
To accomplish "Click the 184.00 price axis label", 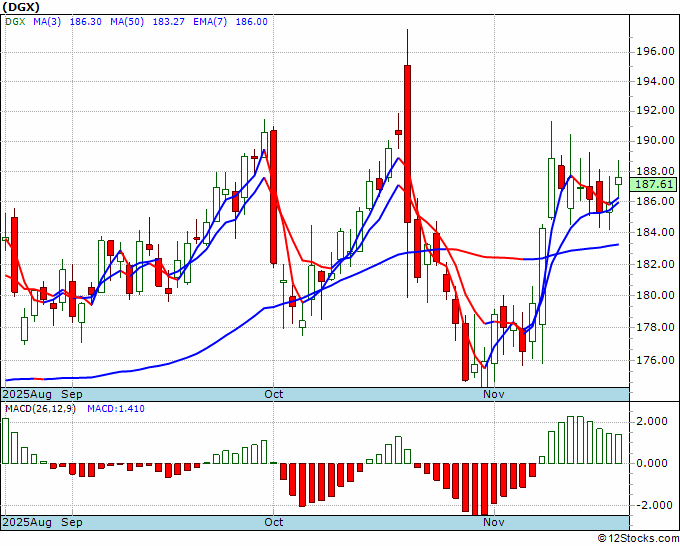I will pyautogui.click(x=655, y=232).
